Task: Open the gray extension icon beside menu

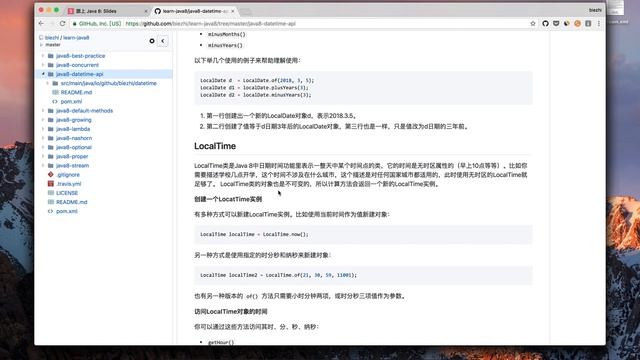Action: [x=588, y=24]
